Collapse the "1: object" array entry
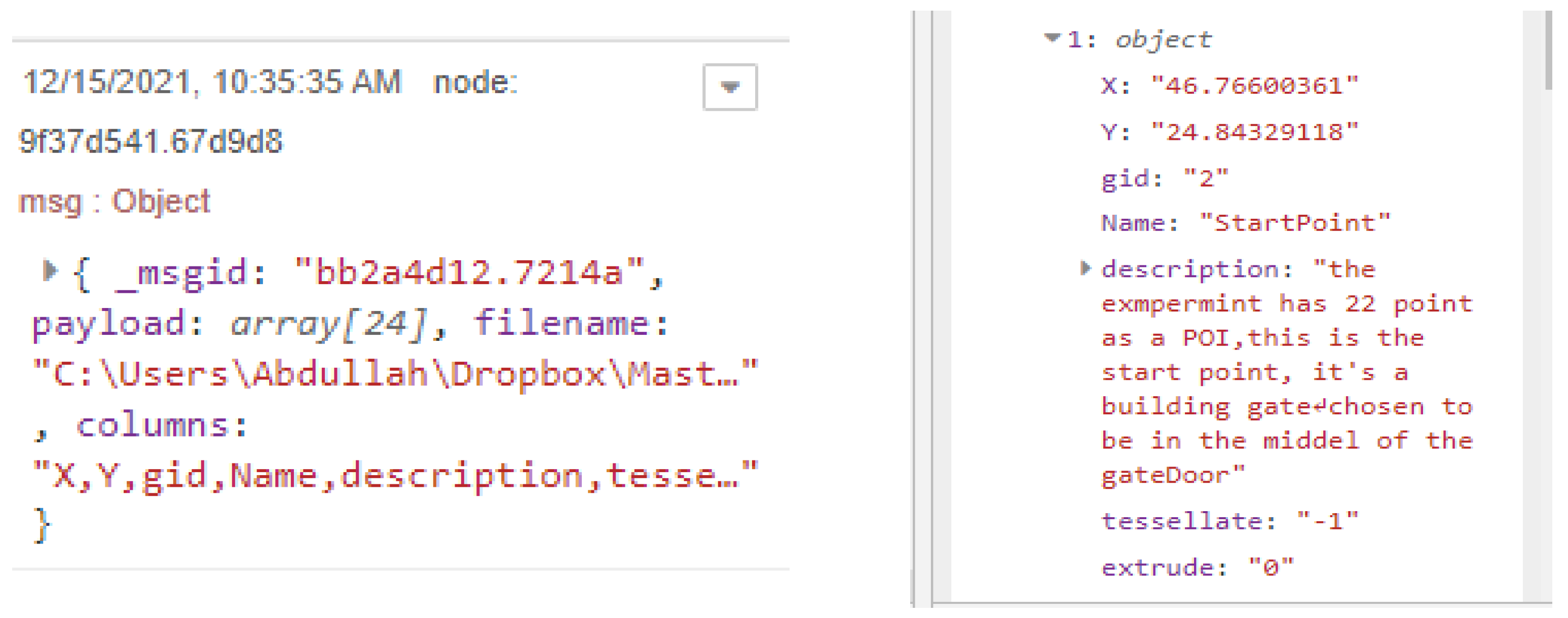1568x618 pixels. (1051, 38)
